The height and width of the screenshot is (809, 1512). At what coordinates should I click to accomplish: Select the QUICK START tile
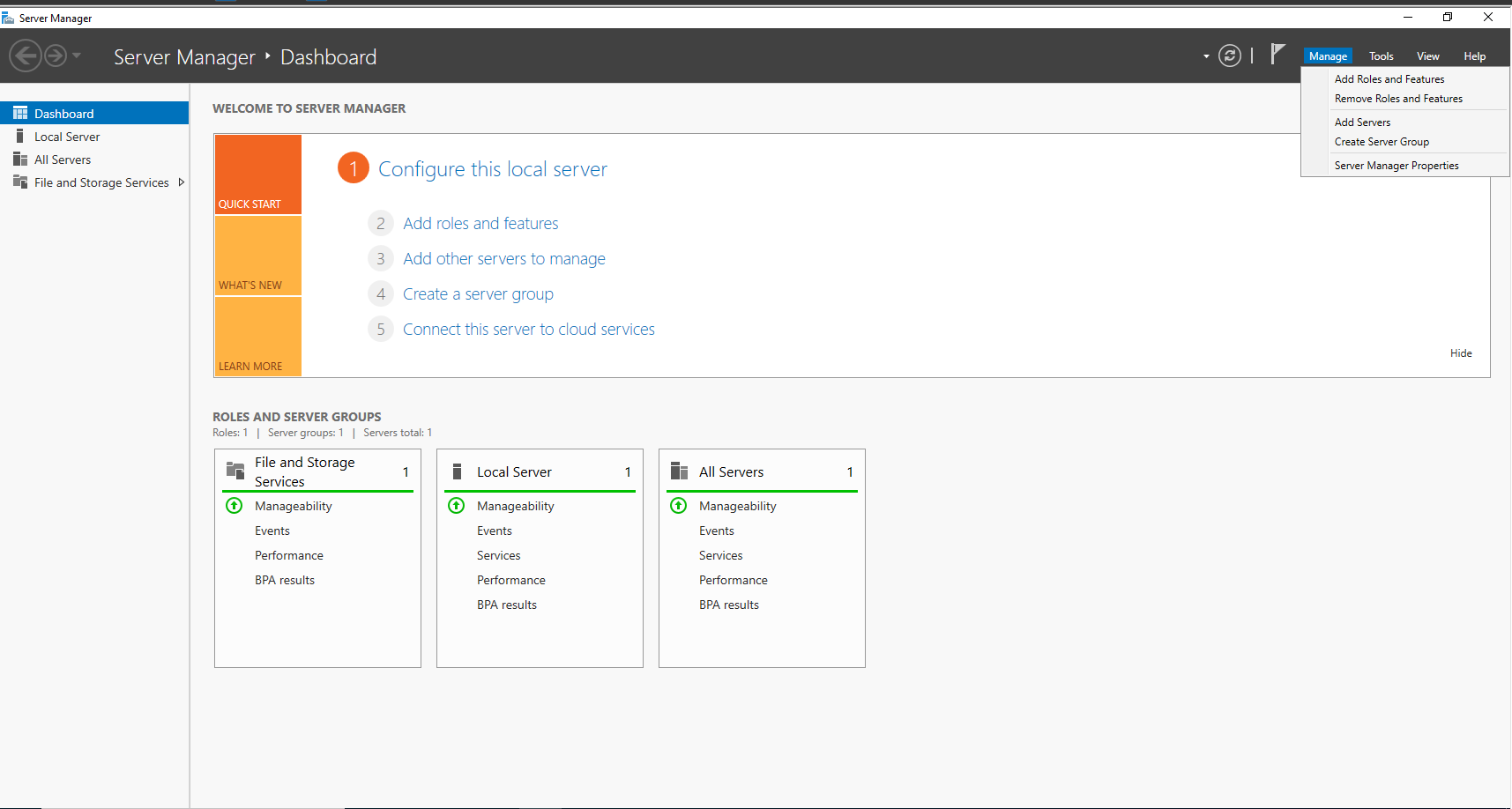tap(257, 174)
